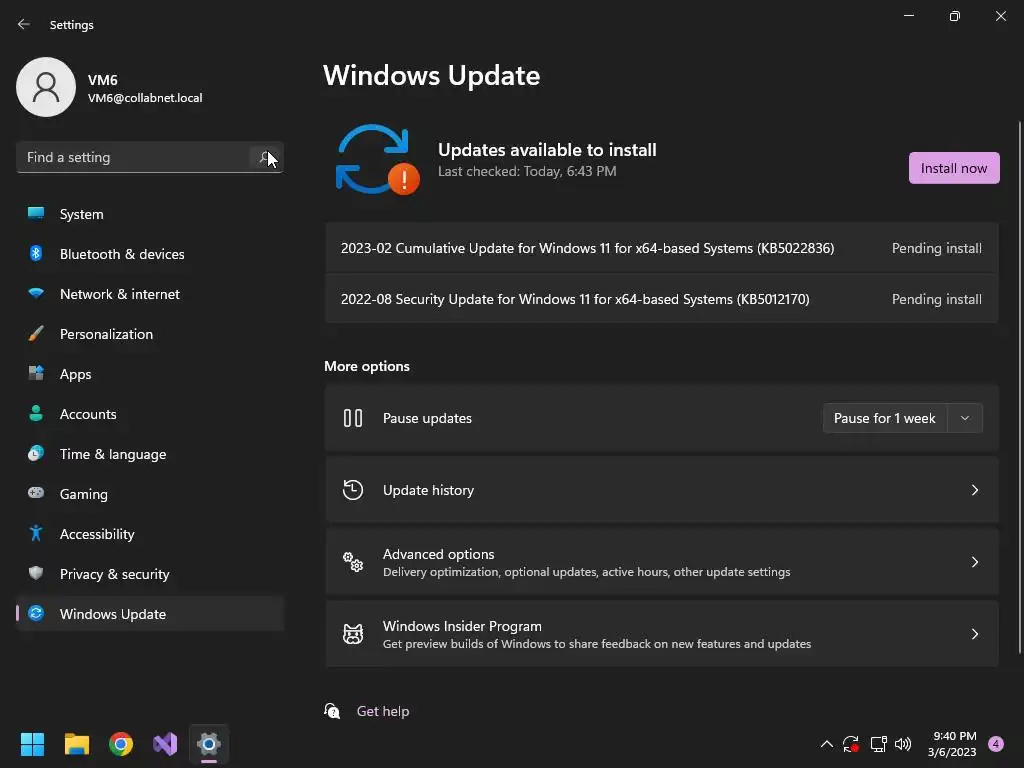1024x768 pixels.
Task: Click the volume speaker tray icon
Action: click(x=903, y=744)
